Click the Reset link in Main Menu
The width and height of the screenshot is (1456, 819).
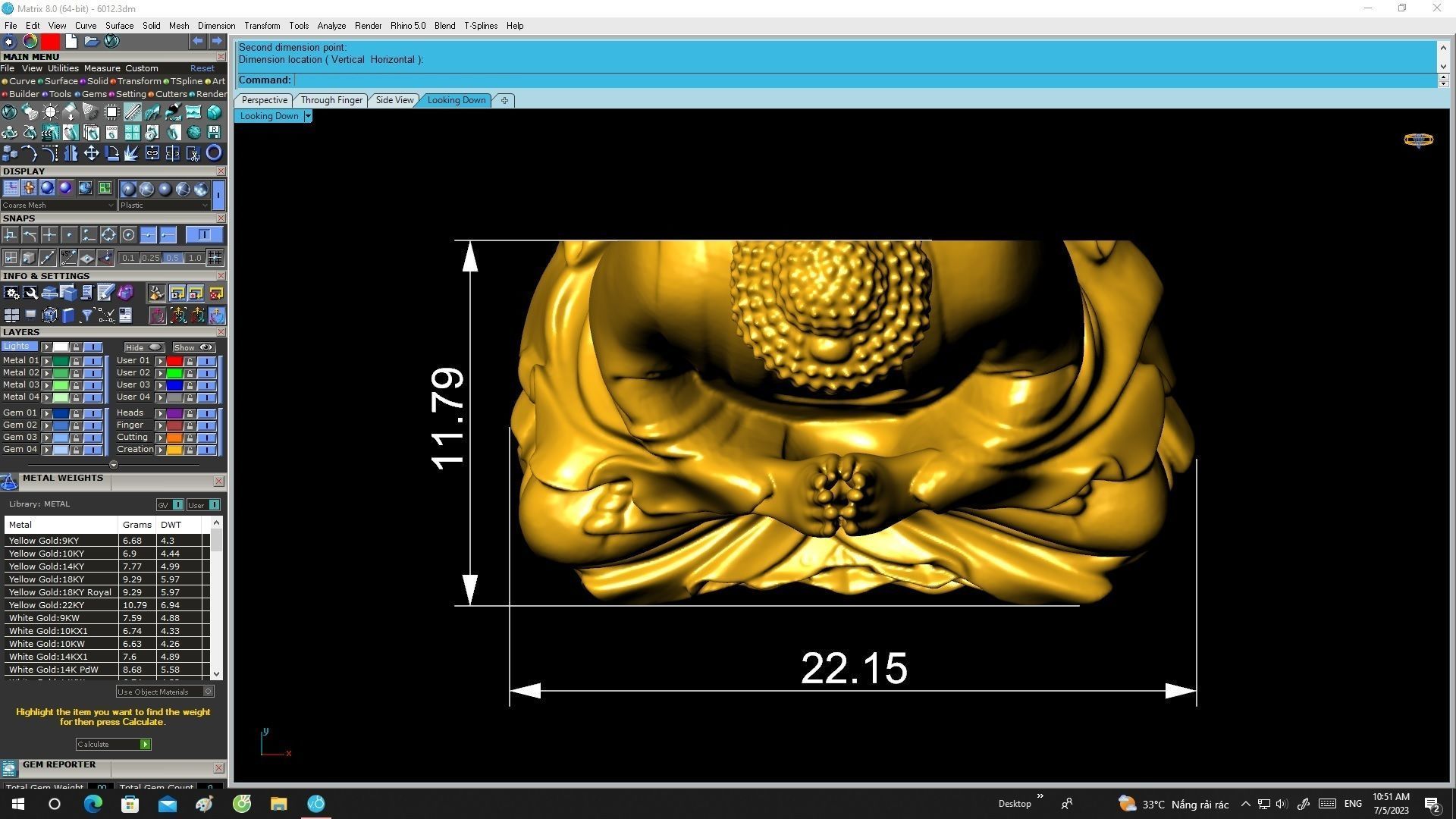coord(202,68)
